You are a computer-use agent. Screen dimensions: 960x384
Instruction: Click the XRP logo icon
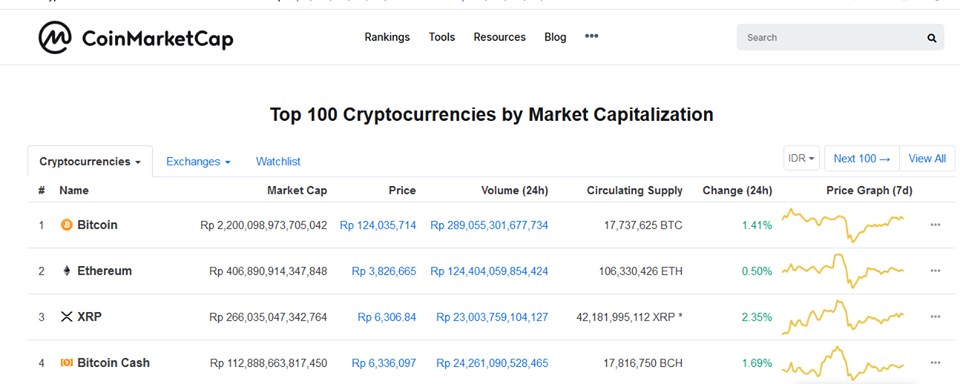pos(67,317)
